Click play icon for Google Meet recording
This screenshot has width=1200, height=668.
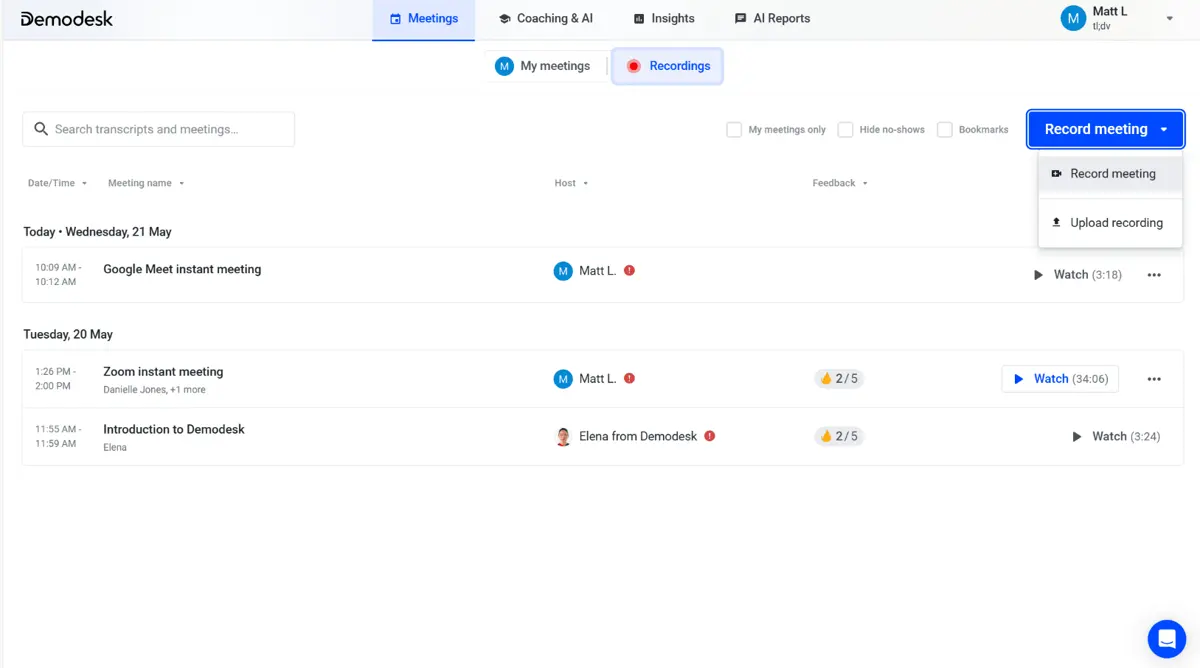1038,275
